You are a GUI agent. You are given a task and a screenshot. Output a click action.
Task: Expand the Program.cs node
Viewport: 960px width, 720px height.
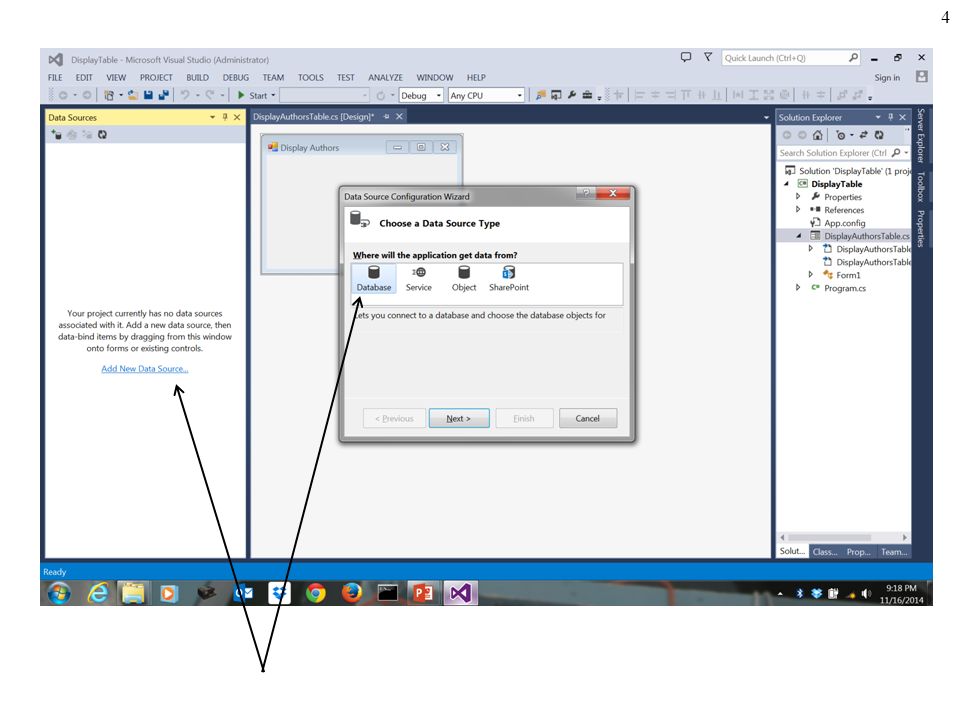798,287
